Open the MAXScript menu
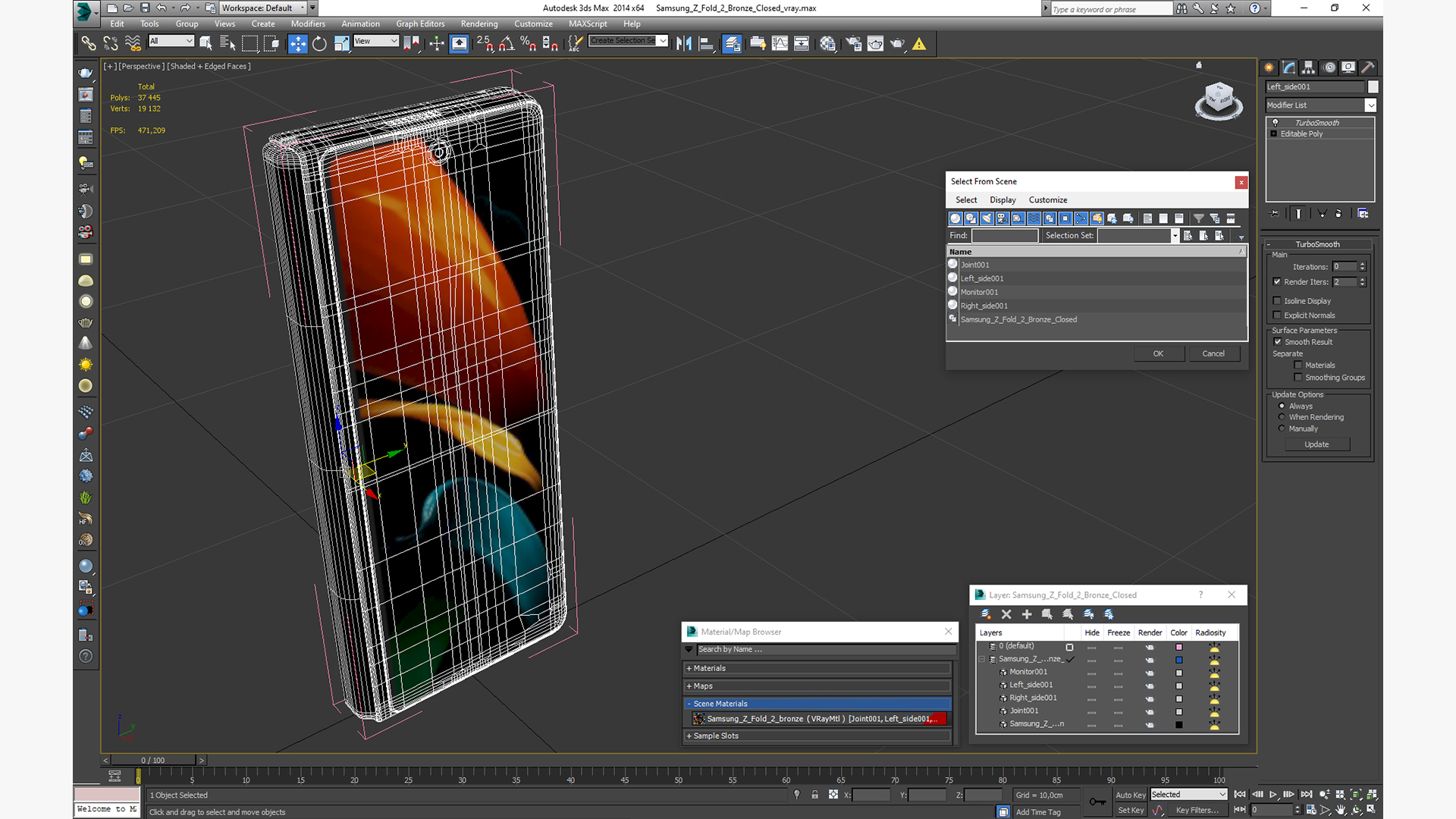This screenshot has height=819, width=1456. [x=588, y=24]
